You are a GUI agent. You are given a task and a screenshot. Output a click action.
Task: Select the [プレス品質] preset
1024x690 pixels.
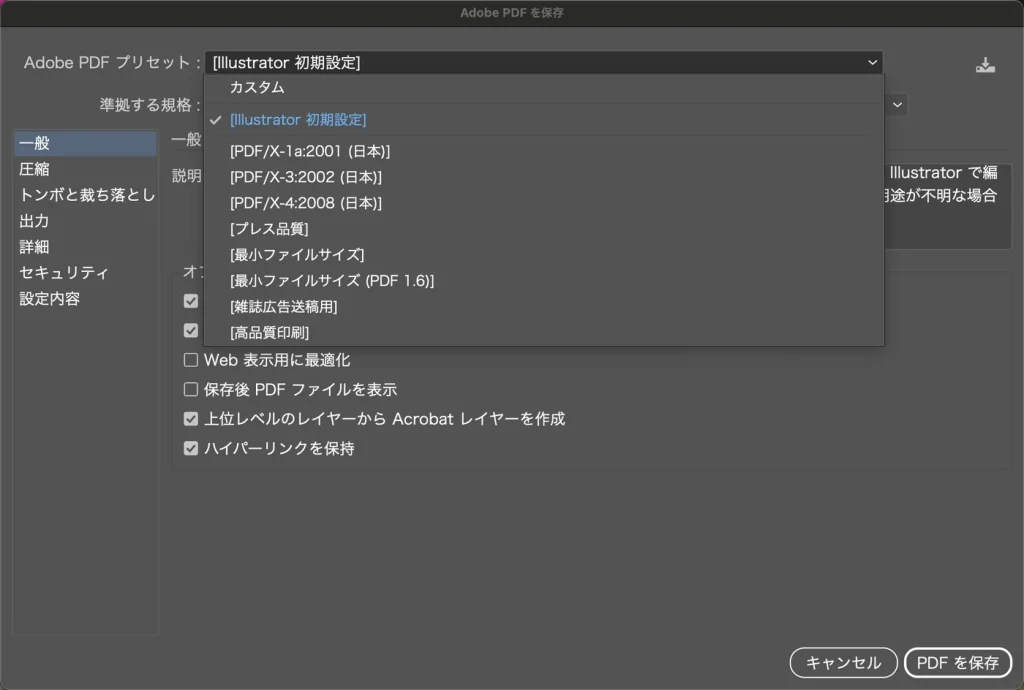pyautogui.click(x=544, y=229)
